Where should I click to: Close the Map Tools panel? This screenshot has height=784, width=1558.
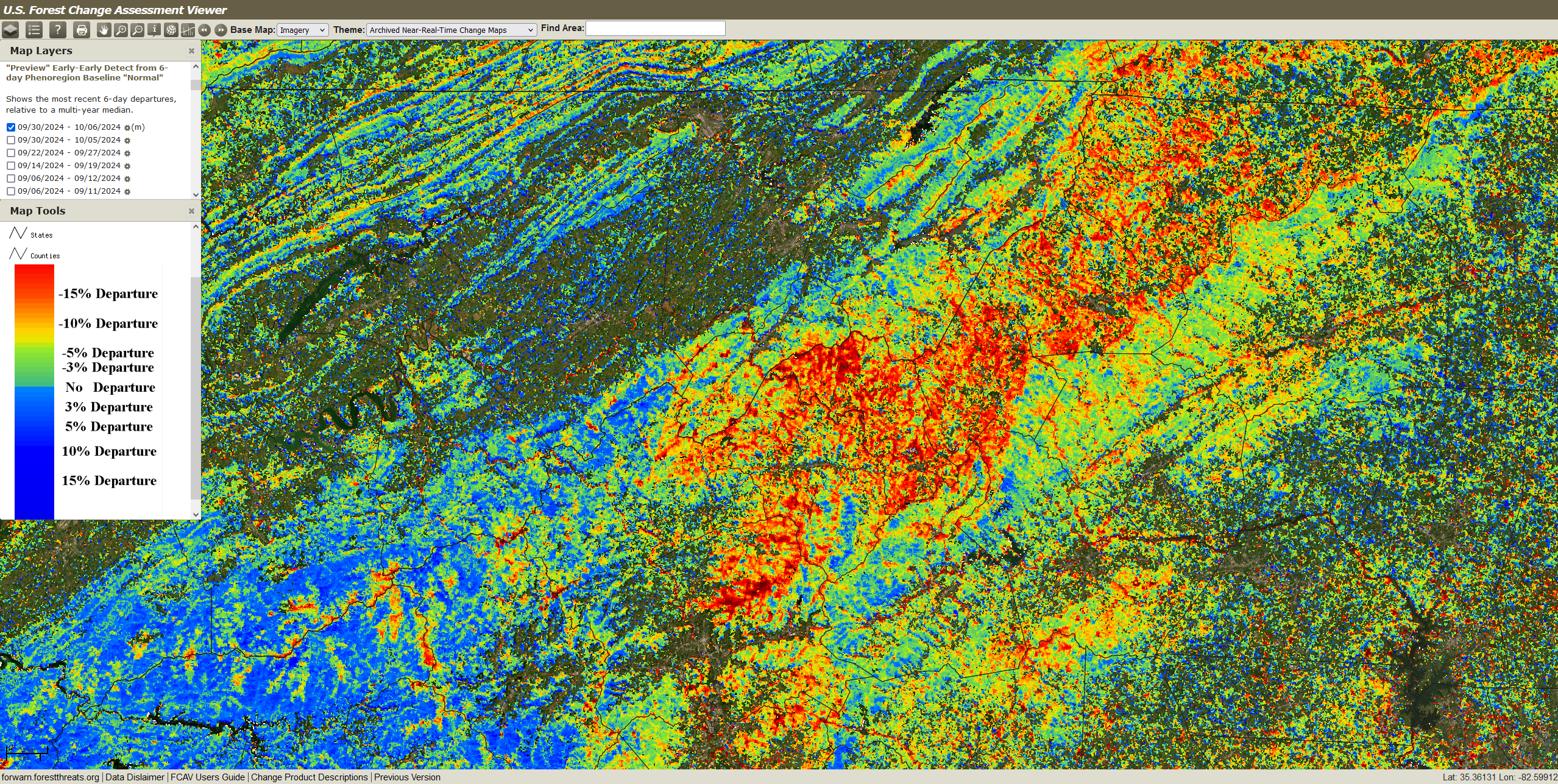191,211
